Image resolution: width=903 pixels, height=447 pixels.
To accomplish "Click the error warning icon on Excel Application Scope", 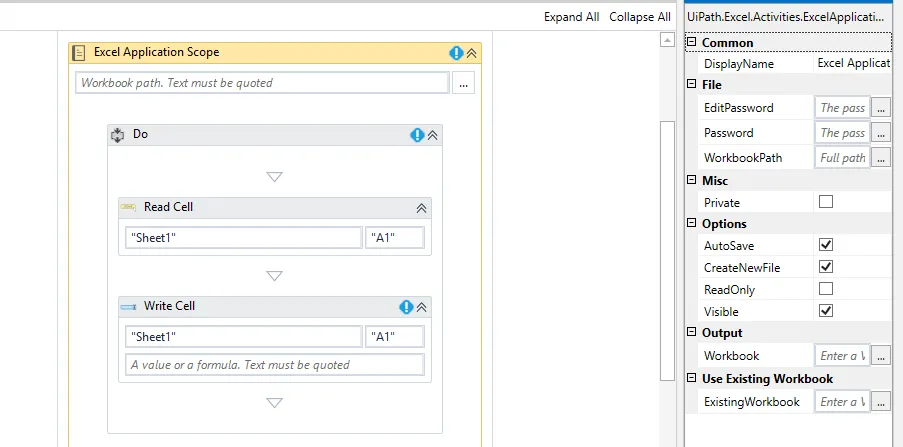I will [x=456, y=53].
